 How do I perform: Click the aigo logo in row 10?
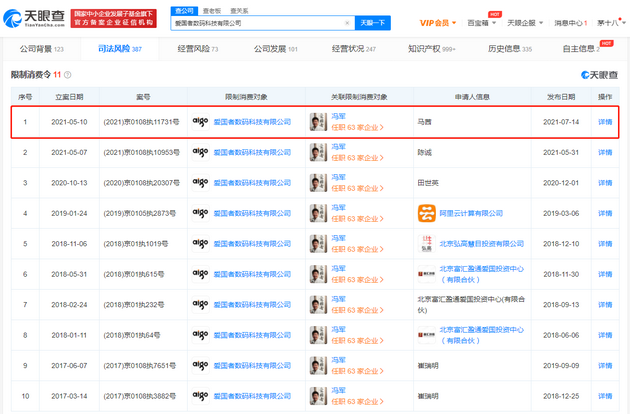[x=200, y=396]
